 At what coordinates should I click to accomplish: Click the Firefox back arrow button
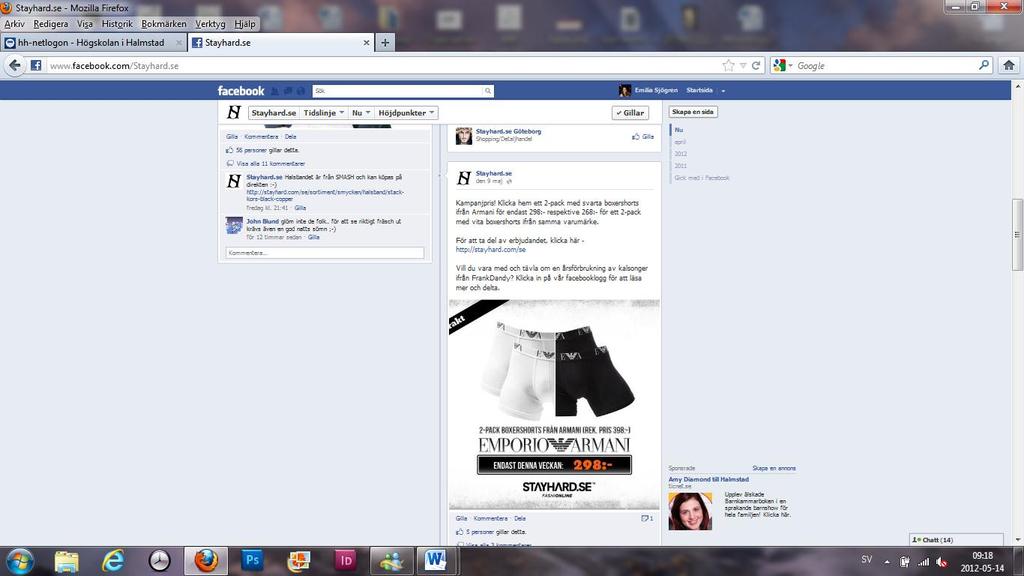(15, 65)
